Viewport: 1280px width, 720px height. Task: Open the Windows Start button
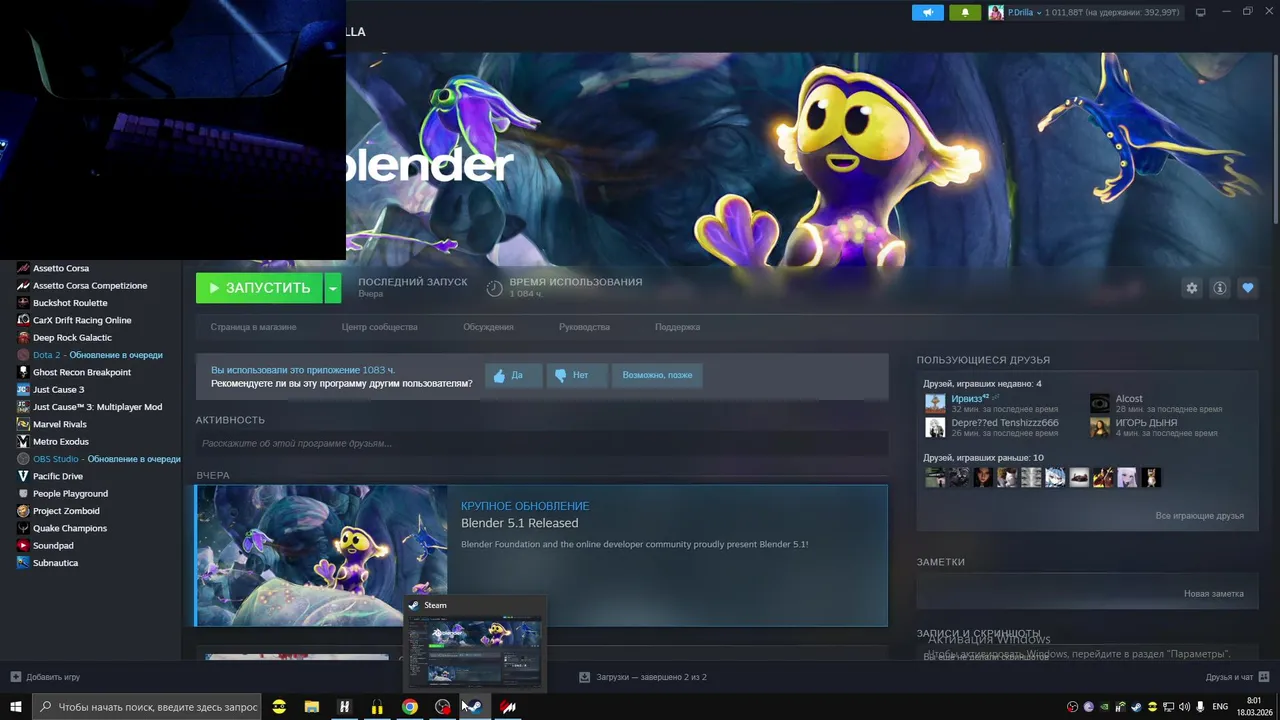coord(16,707)
